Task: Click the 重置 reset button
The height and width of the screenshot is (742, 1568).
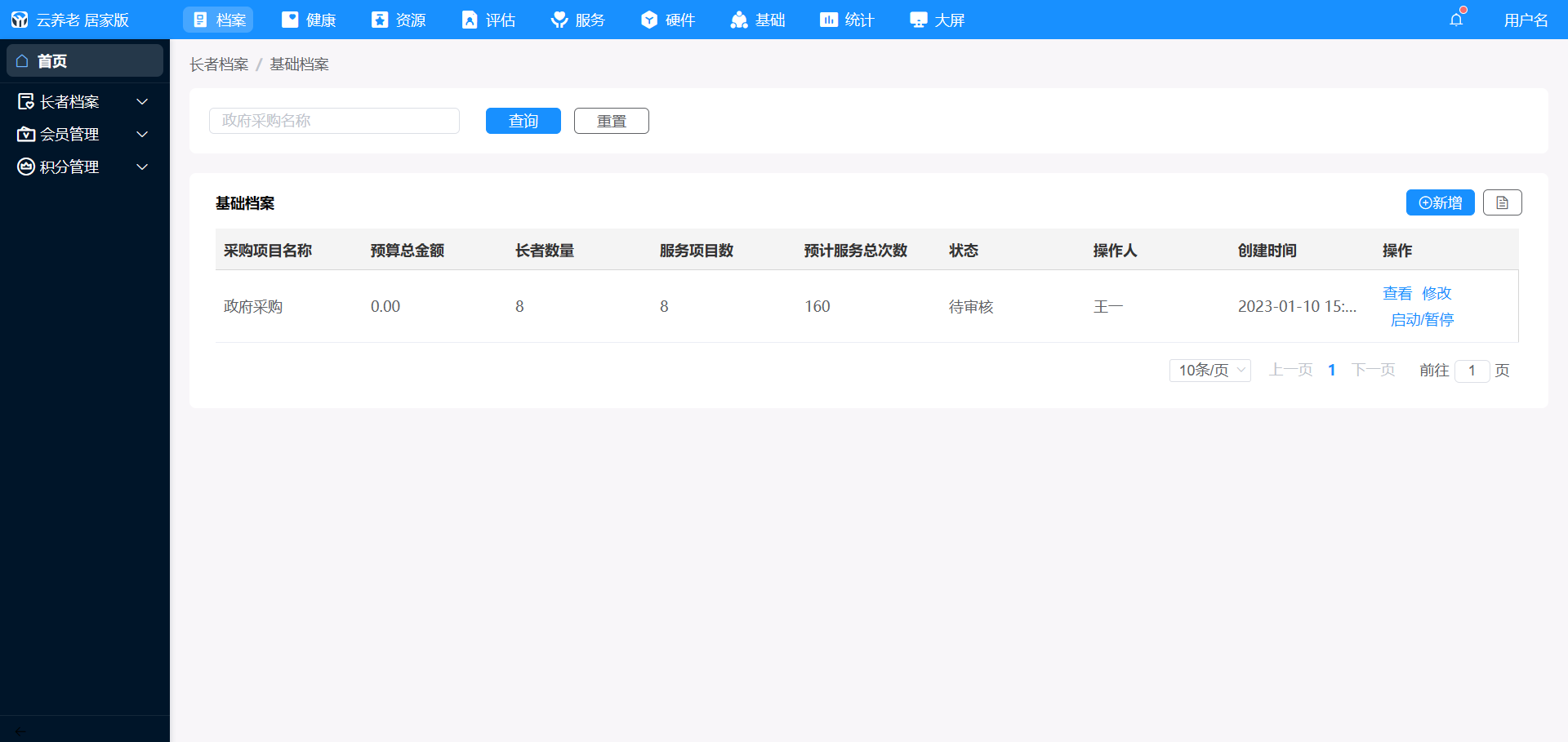Action: click(611, 121)
